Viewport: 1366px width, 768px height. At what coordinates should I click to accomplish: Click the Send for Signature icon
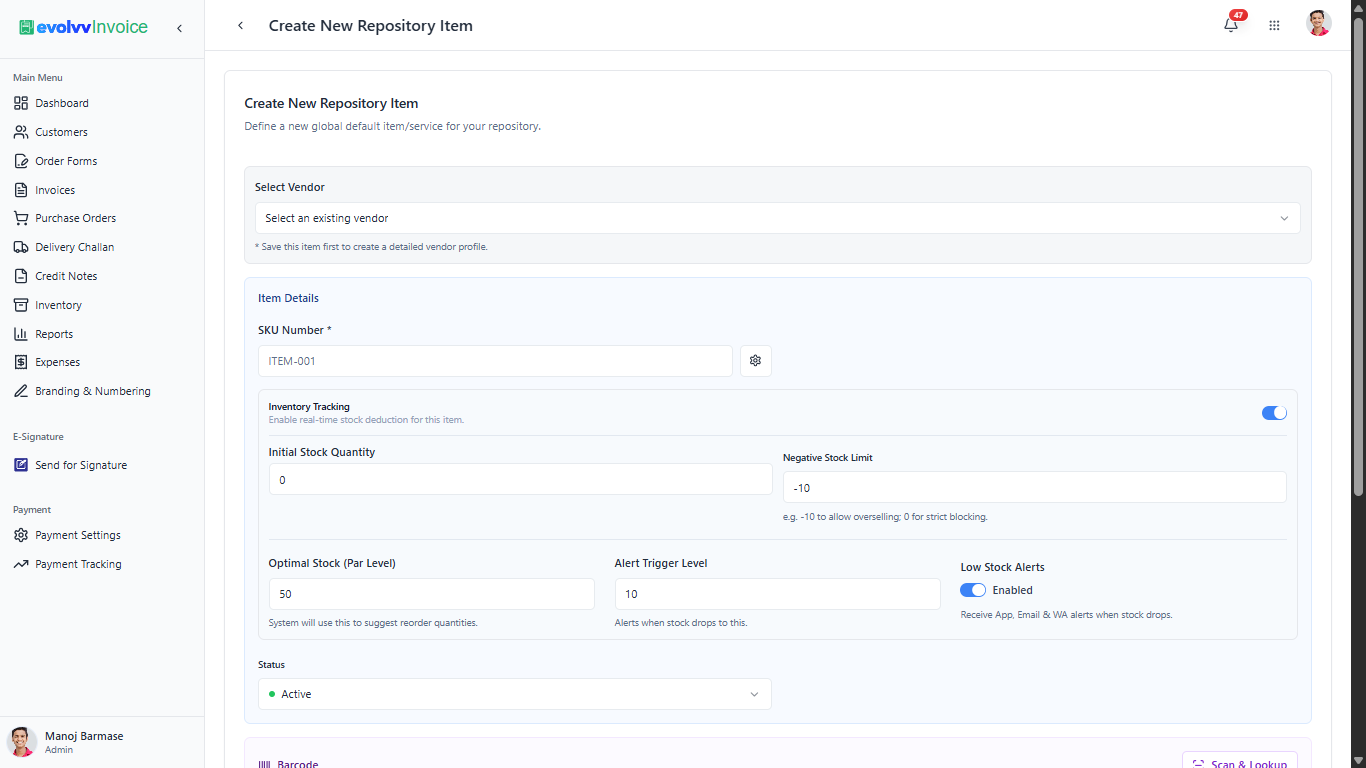[x=21, y=465]
